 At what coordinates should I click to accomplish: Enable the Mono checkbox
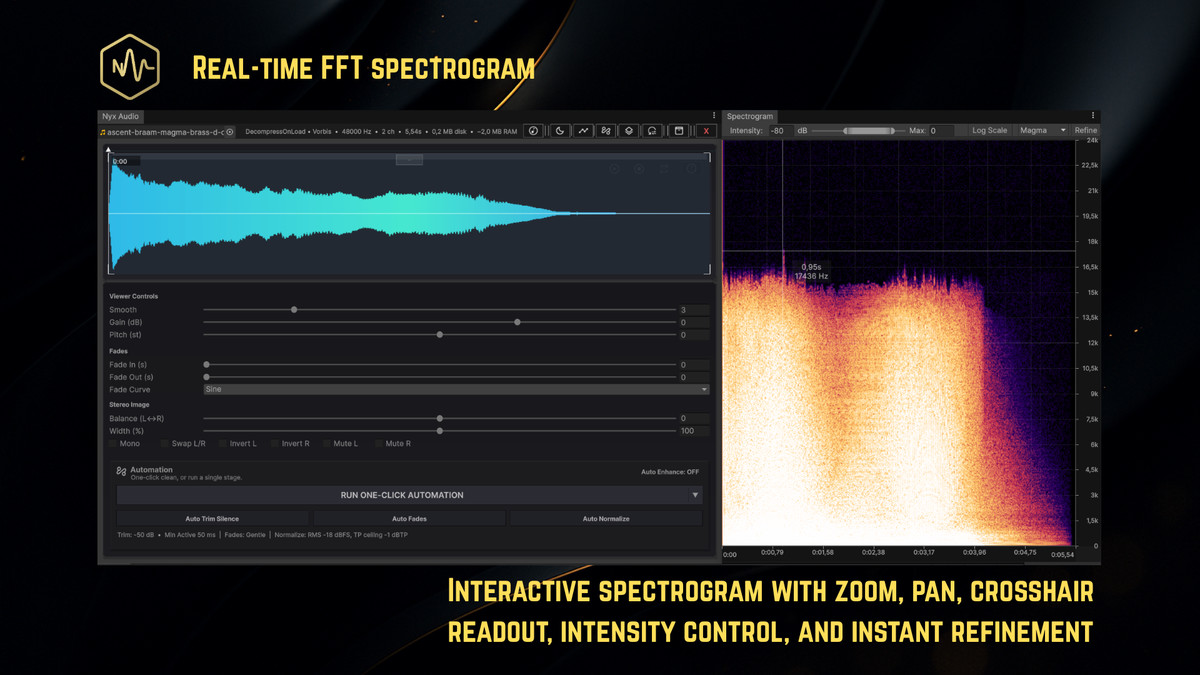click(114, 443)
